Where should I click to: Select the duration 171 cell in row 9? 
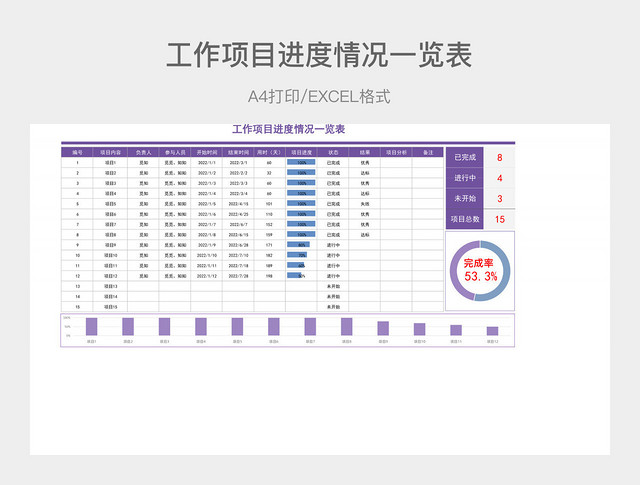269,245
